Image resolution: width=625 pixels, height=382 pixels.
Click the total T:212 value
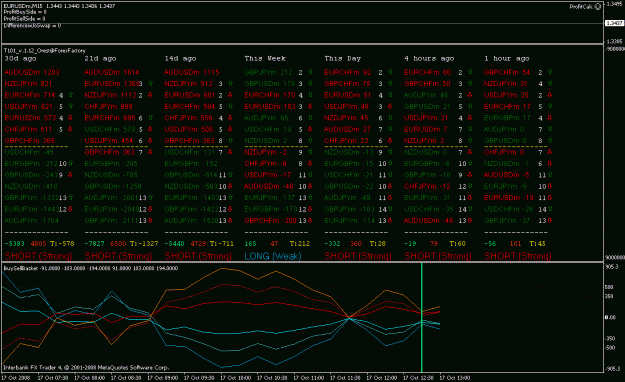click(300, 244)
